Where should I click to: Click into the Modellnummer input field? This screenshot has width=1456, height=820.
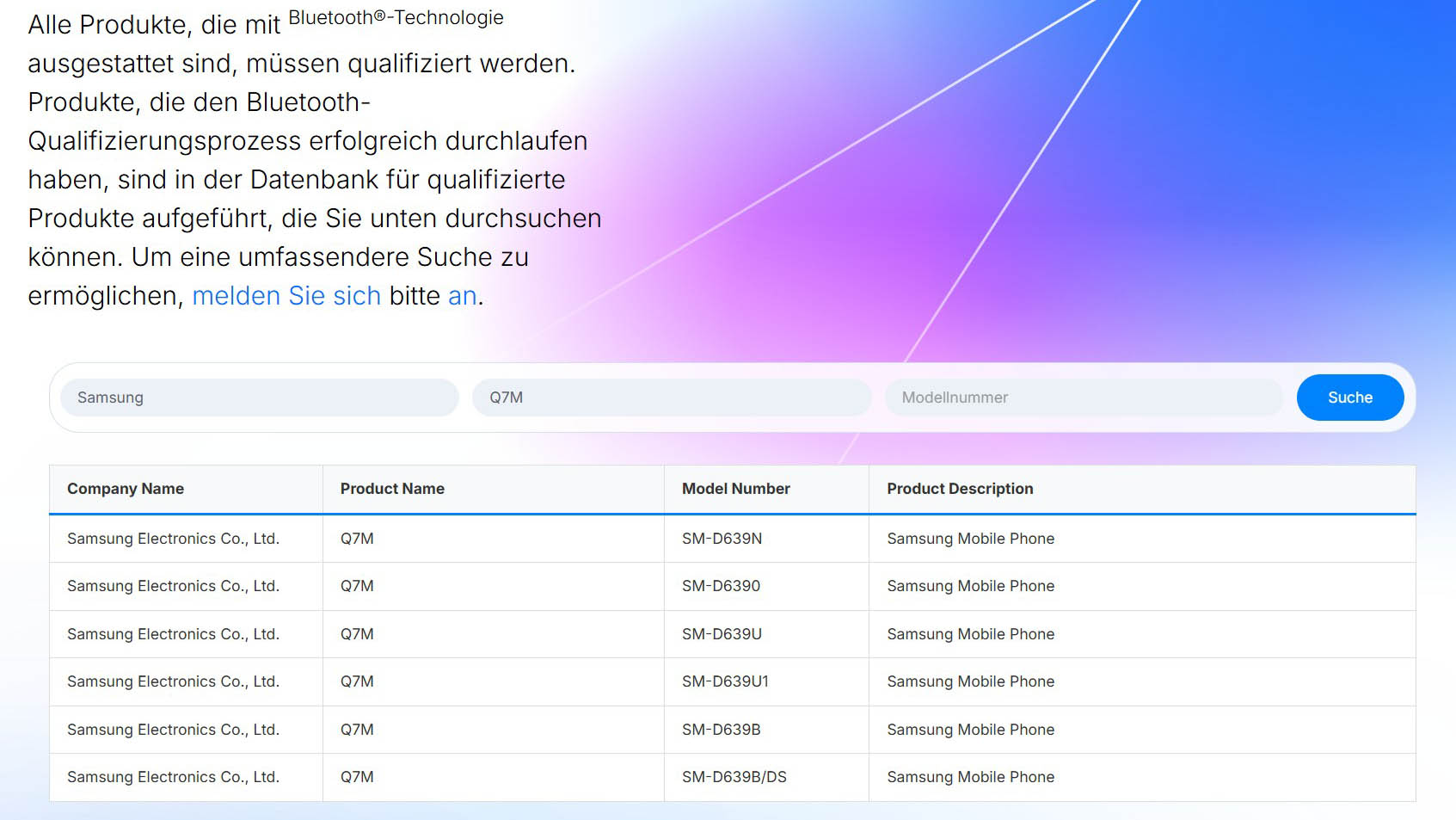(x=1083, y=398)
